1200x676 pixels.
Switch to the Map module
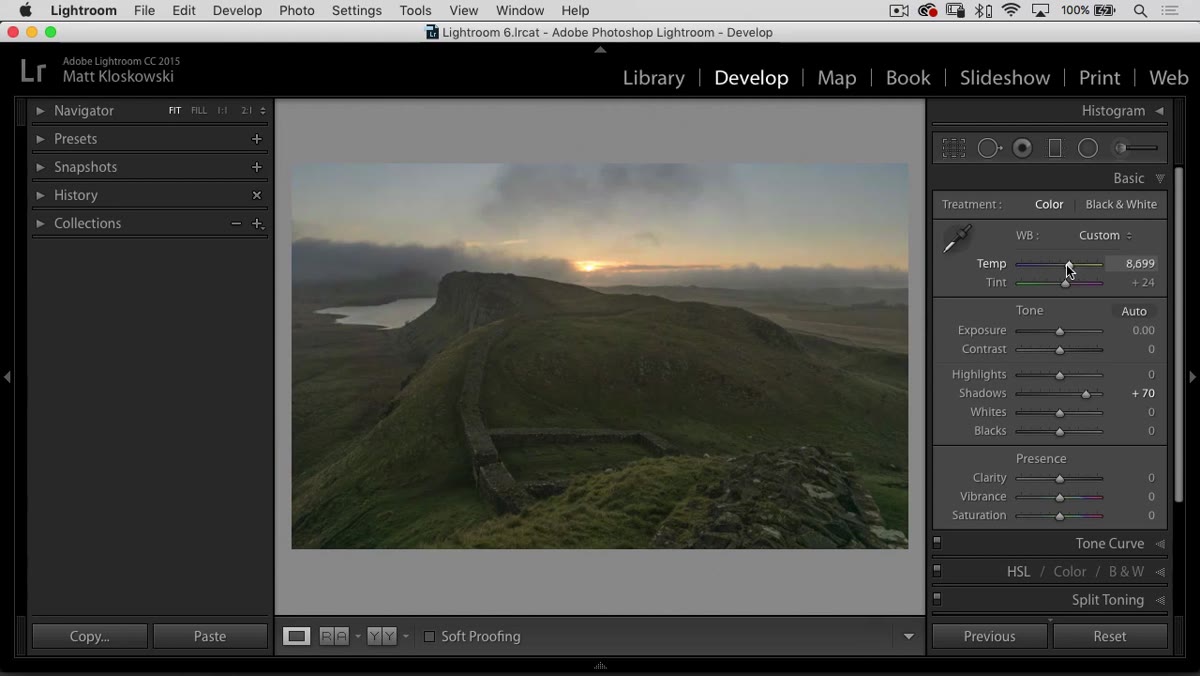pyautogui.click(x=837, y=77)
